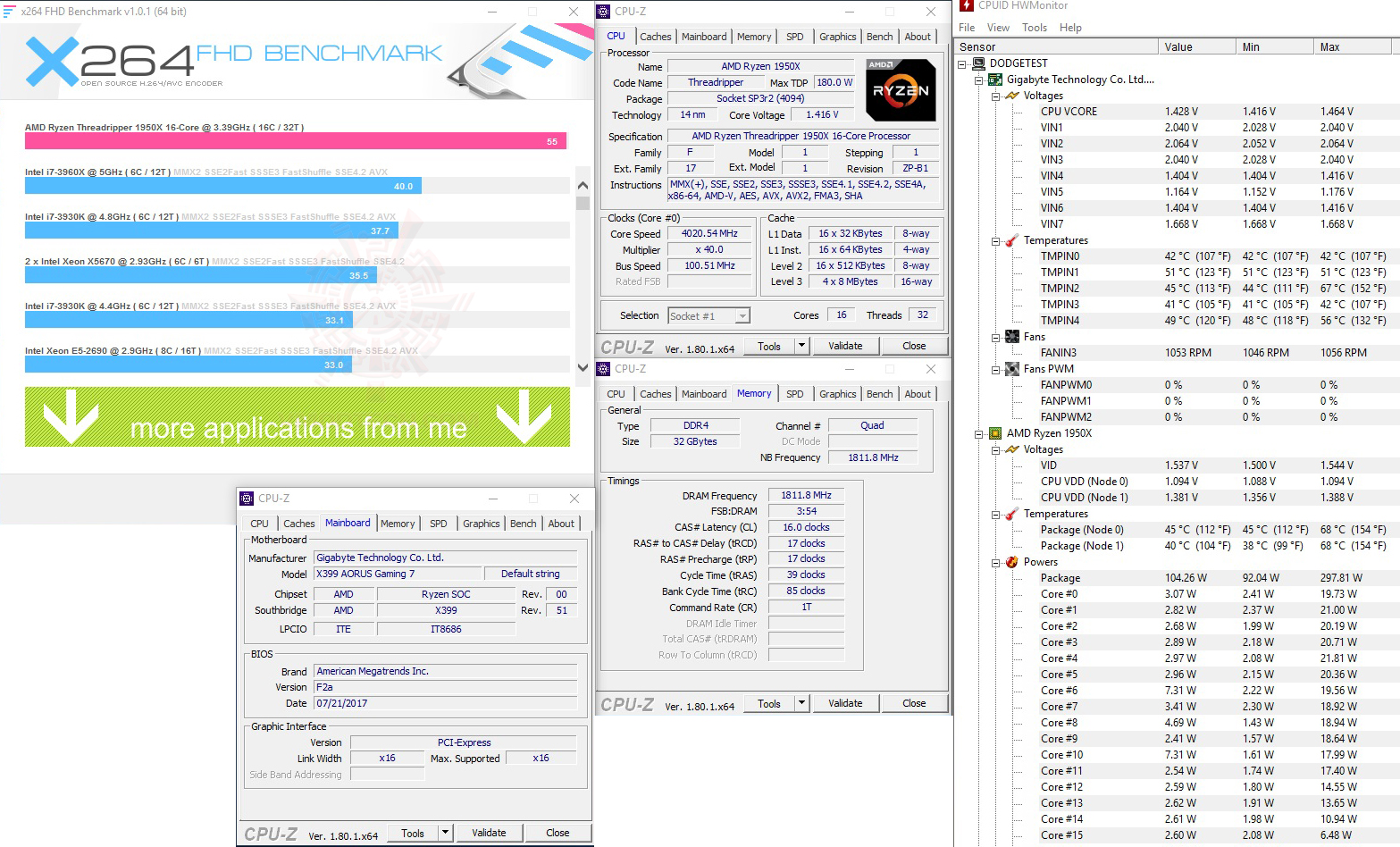Click the processor Name field 'AMD Ryzen 1950X'
Viewport: 1400px width, 847px height.
(x=760, y=66)
